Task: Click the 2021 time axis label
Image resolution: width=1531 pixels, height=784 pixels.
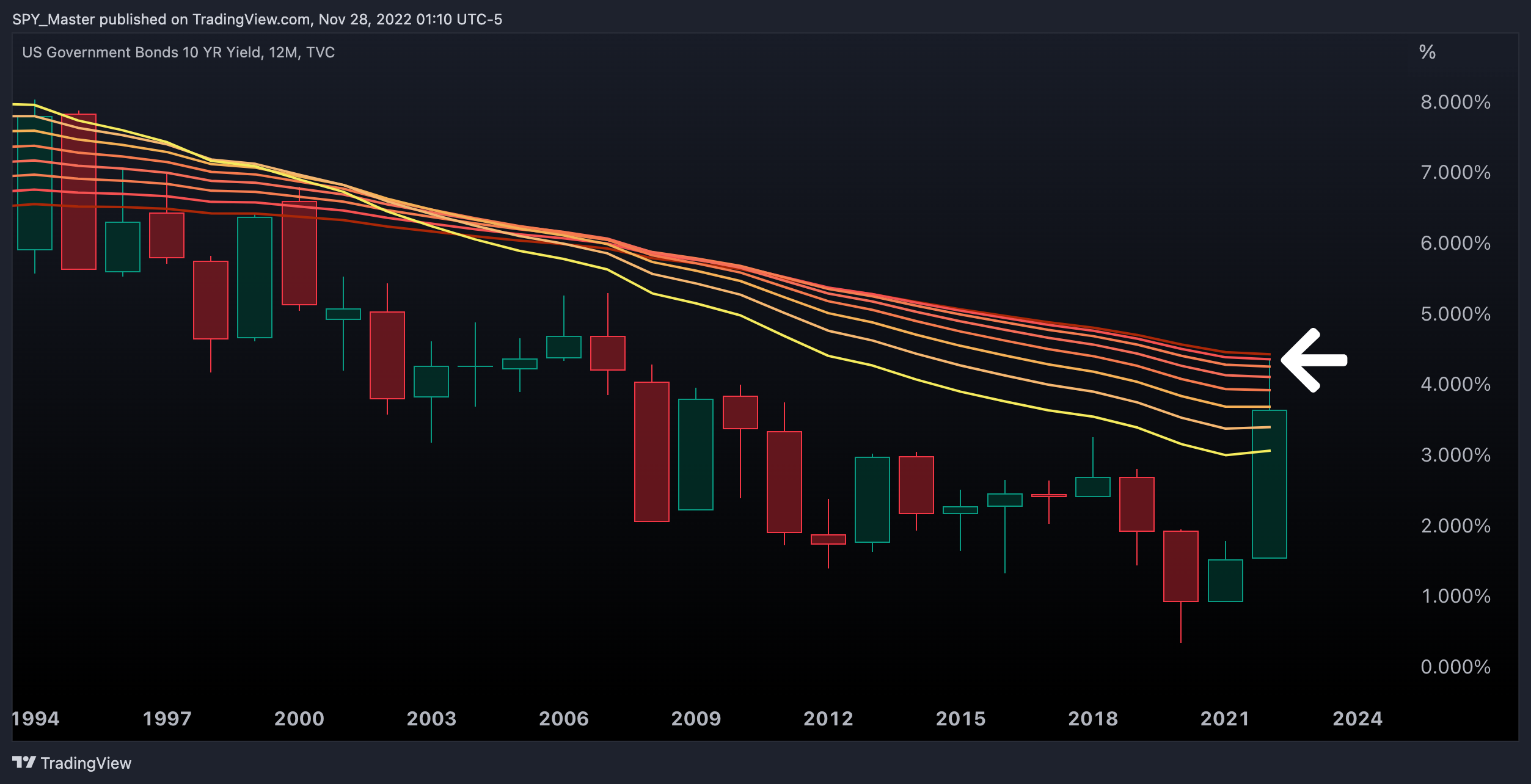Action: 1225,719
